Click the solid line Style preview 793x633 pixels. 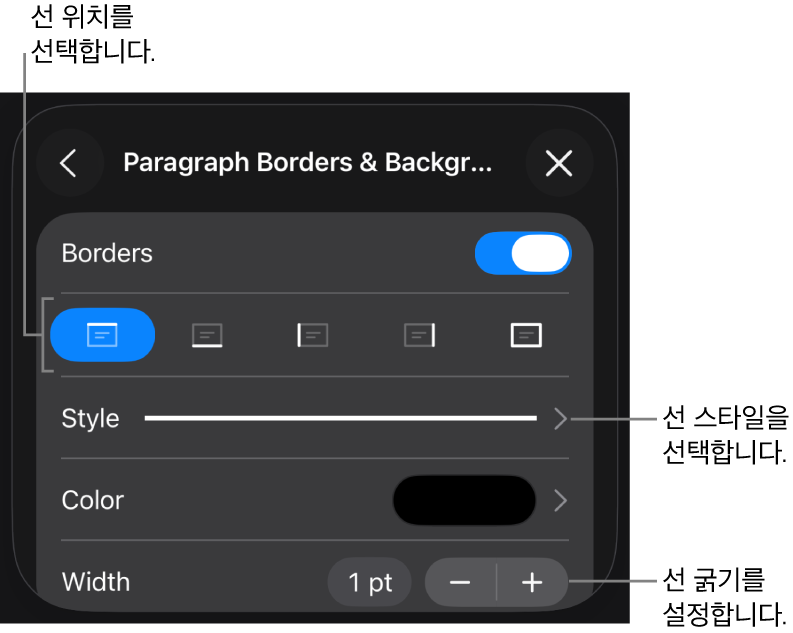341,418
